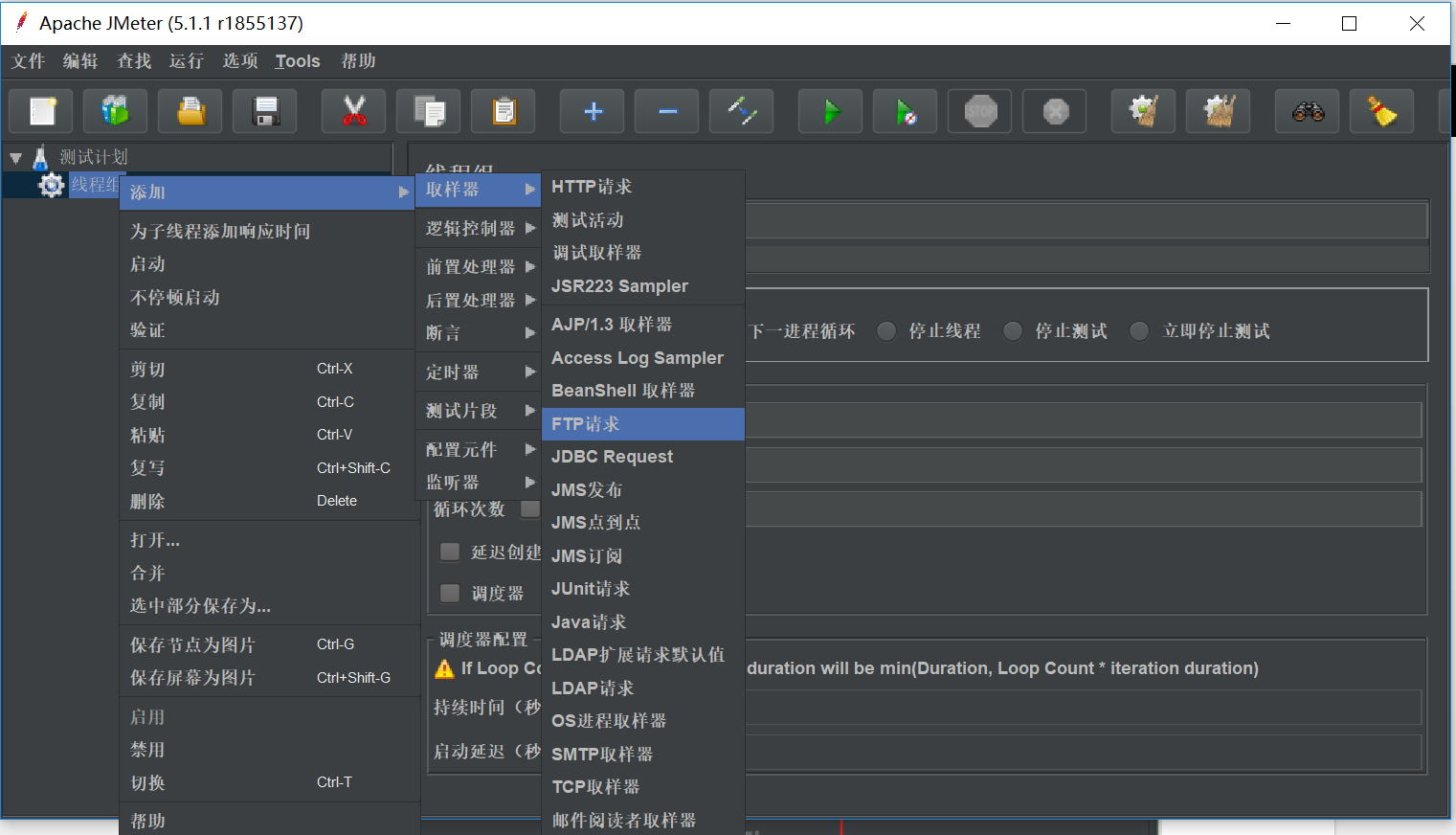
Task: Expand the 后置处理器 submenu
Action: 479,300
